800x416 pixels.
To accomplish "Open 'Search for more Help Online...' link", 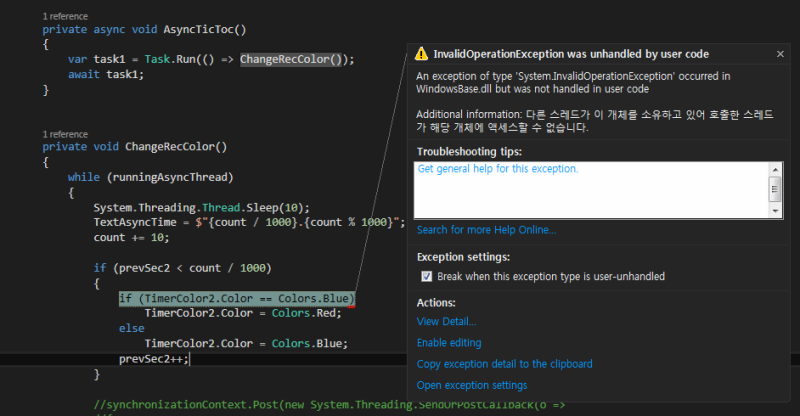I will (486, 230).
